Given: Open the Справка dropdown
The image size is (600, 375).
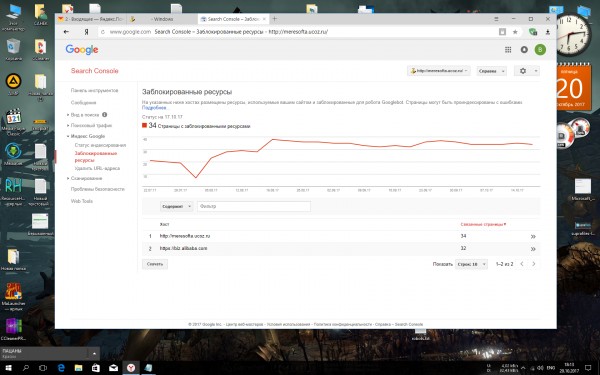Looking at the screenshot, I should [x=491, y=71].
